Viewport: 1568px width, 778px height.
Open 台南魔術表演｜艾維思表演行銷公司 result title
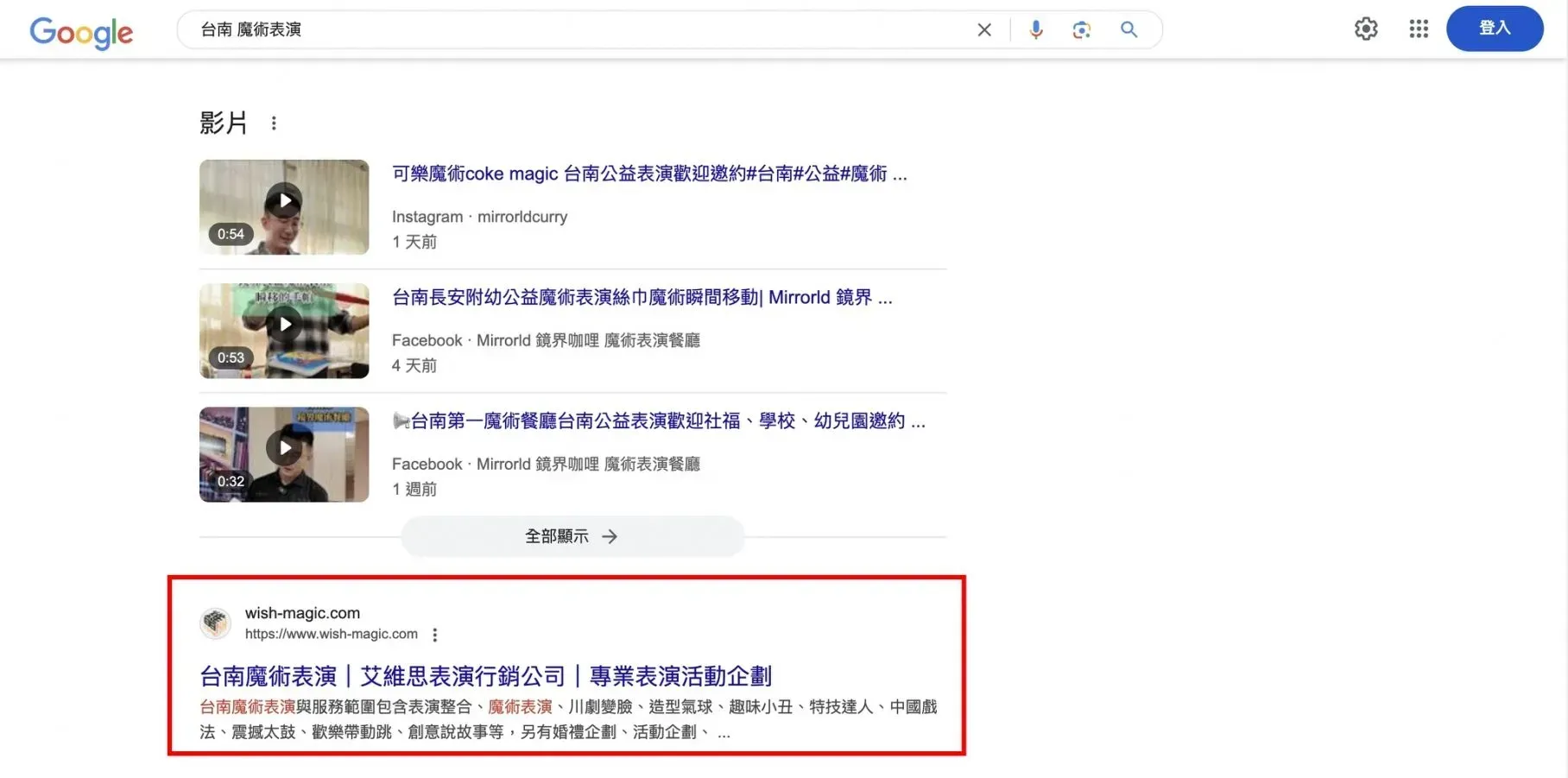point(485,676)
